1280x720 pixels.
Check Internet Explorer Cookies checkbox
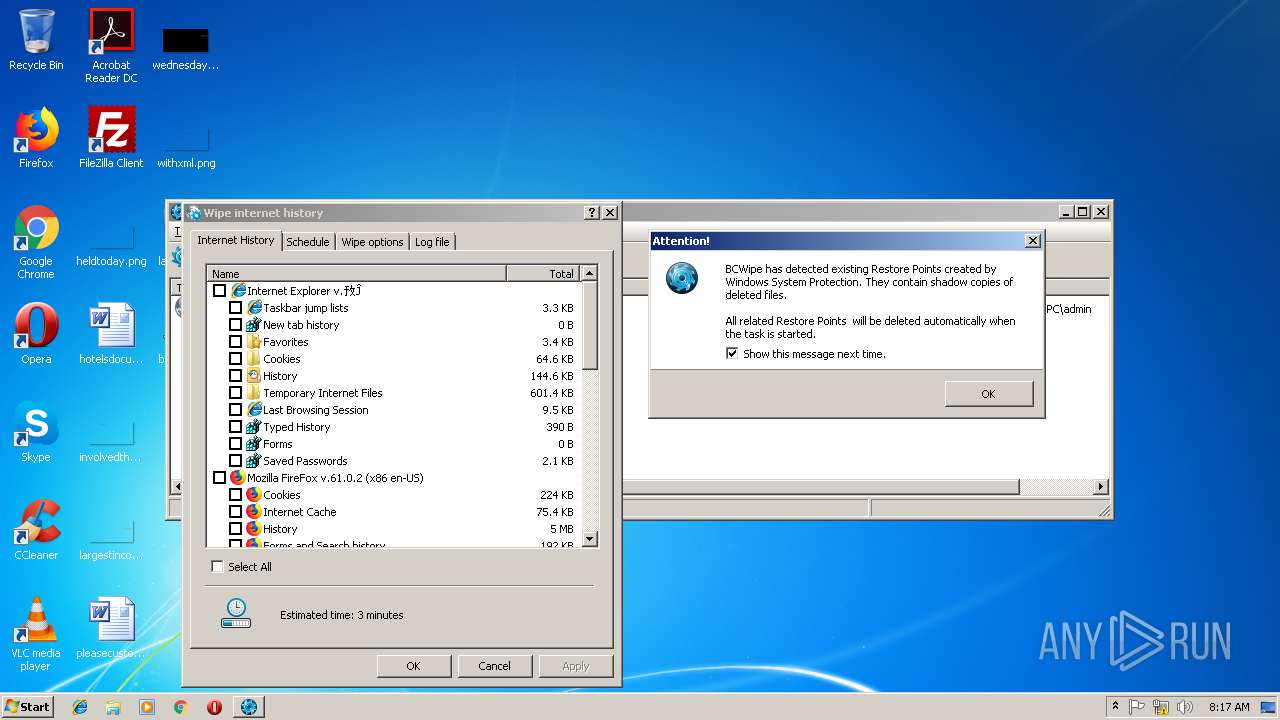(x=236, y=358)
